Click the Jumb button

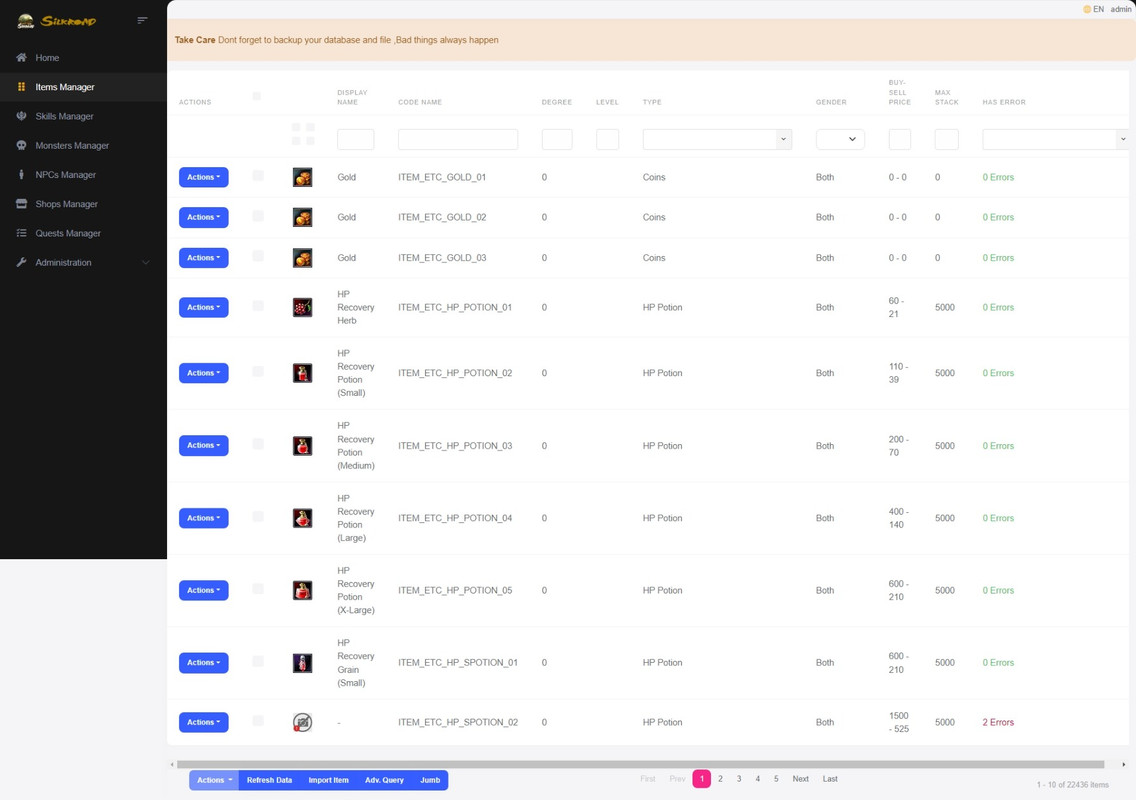tap(430, 780)
